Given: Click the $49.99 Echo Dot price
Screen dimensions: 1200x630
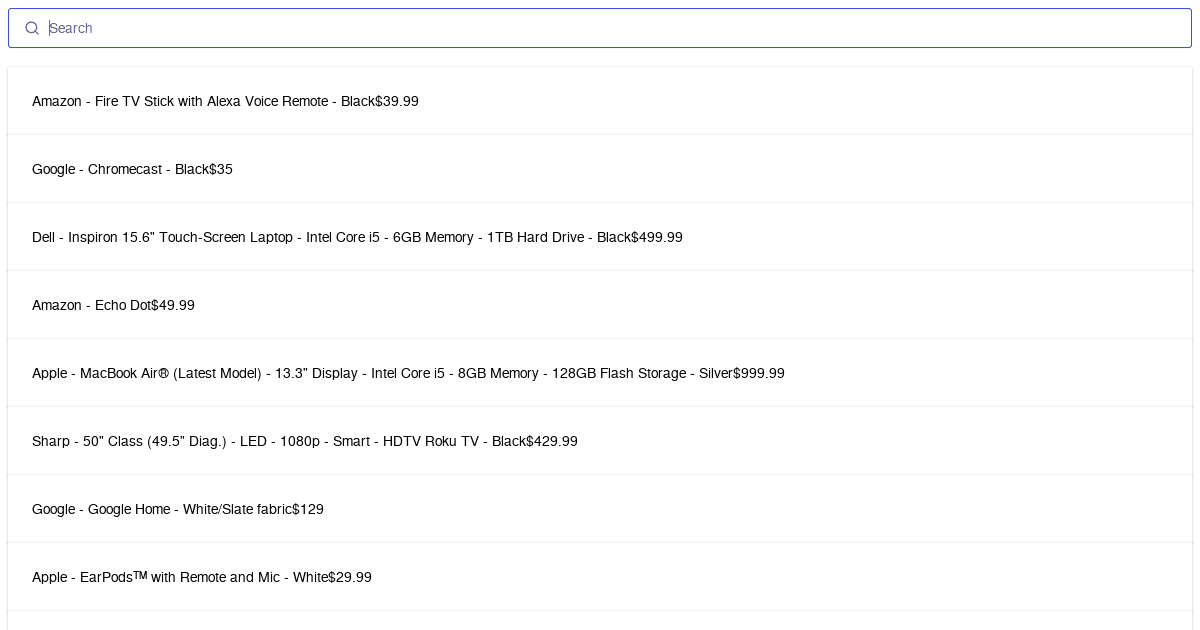Looking at the screenshot, I should [x=173, y=305].
